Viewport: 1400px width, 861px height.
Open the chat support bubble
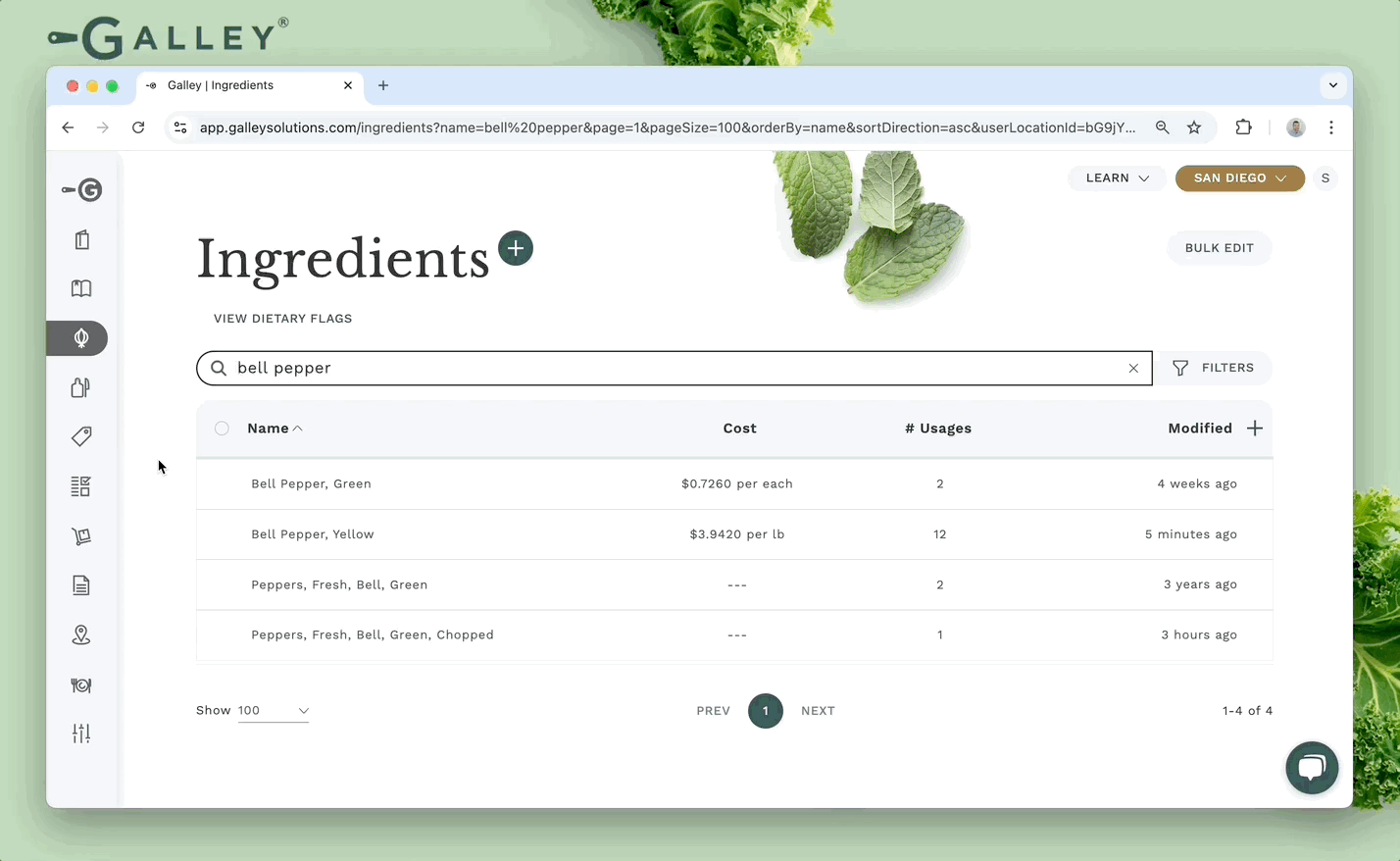(1312, 768)
